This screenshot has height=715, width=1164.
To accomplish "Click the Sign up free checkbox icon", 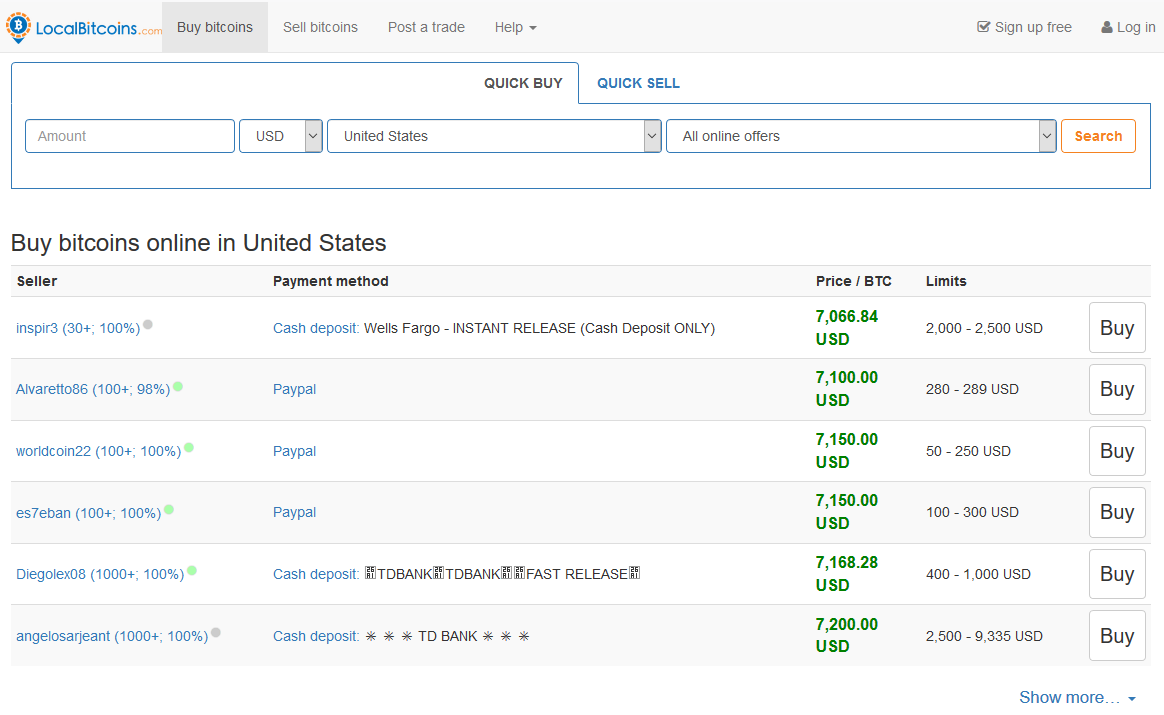I will (x=983, y=27).
